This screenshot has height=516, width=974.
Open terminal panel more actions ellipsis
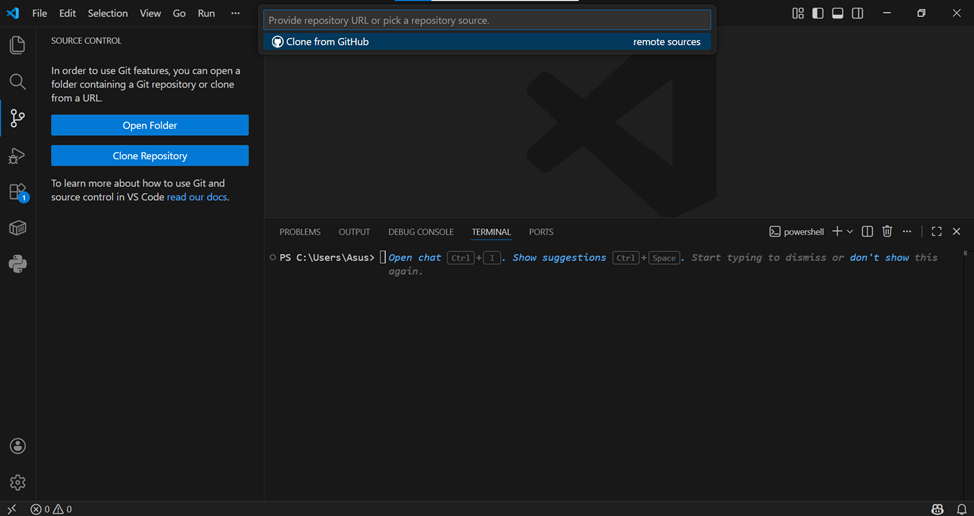click(x=907, y=232)
